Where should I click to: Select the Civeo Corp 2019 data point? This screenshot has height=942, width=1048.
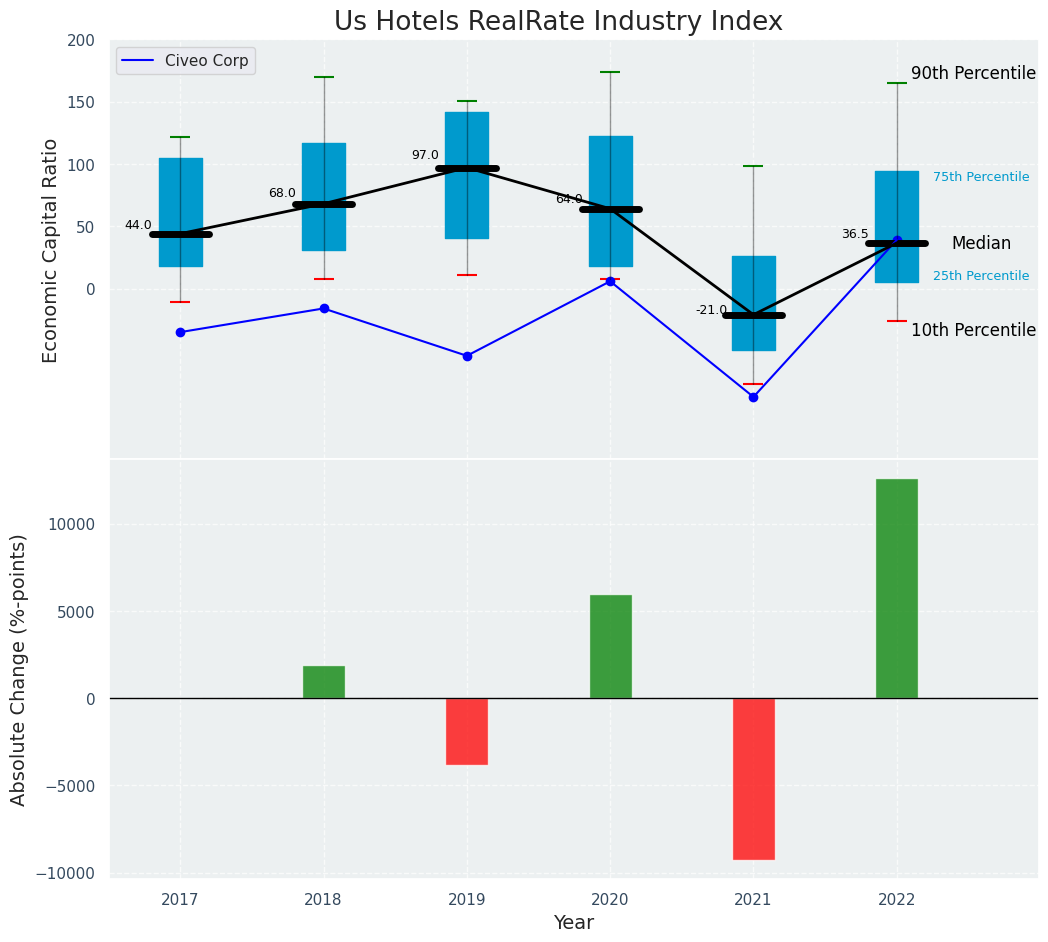pos(467,356)
